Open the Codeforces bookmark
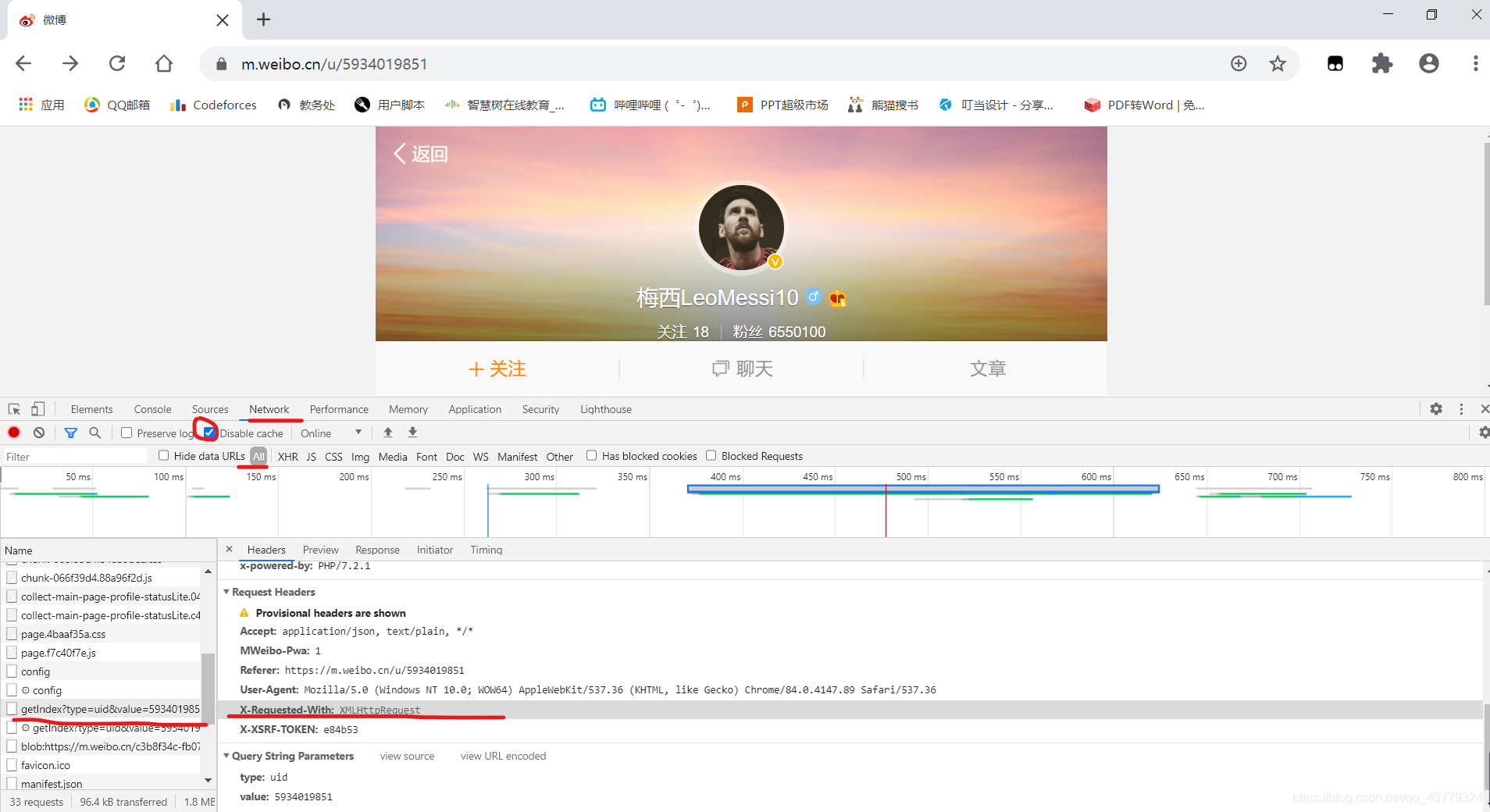Screen dimensions: 1490x812 coord(213,105)
